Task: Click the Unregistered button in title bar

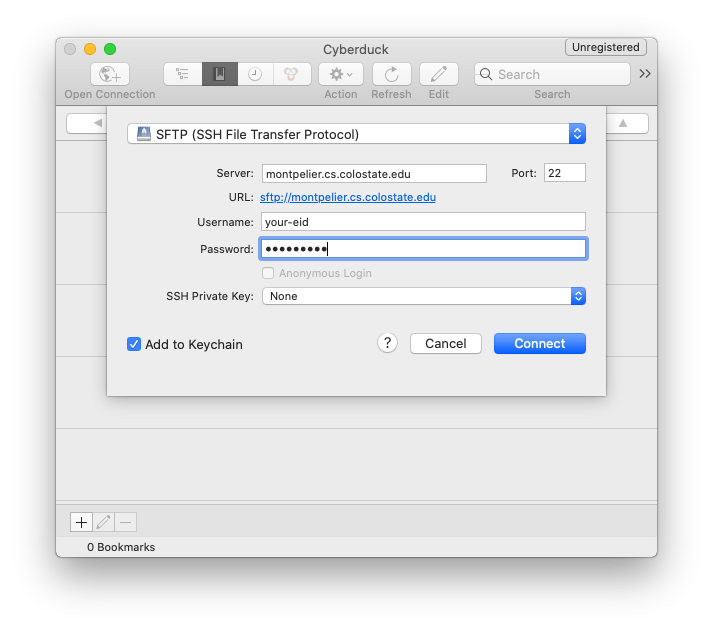Action: click(x=606, y=47)
